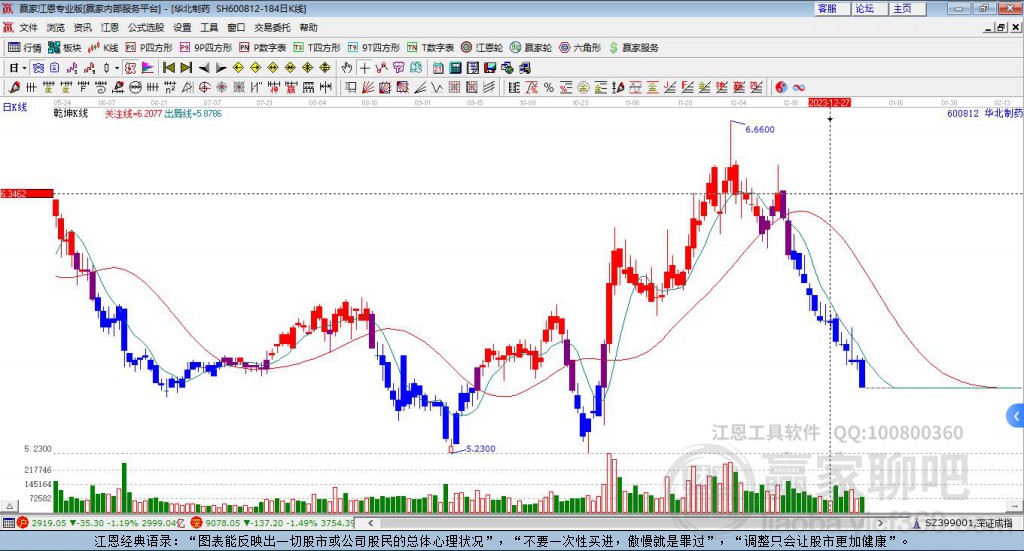Jump to last bar with green skip-forward icon
1024x551 pixels.
click(186, 67)
